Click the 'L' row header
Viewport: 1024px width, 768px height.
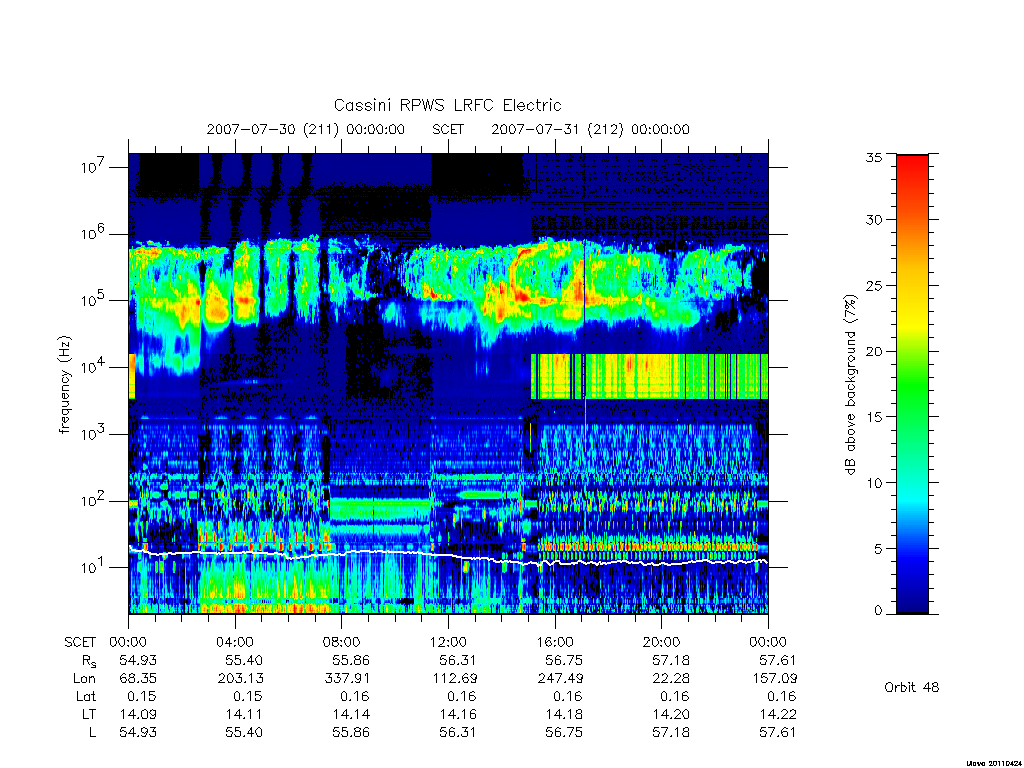pos(92,733)
